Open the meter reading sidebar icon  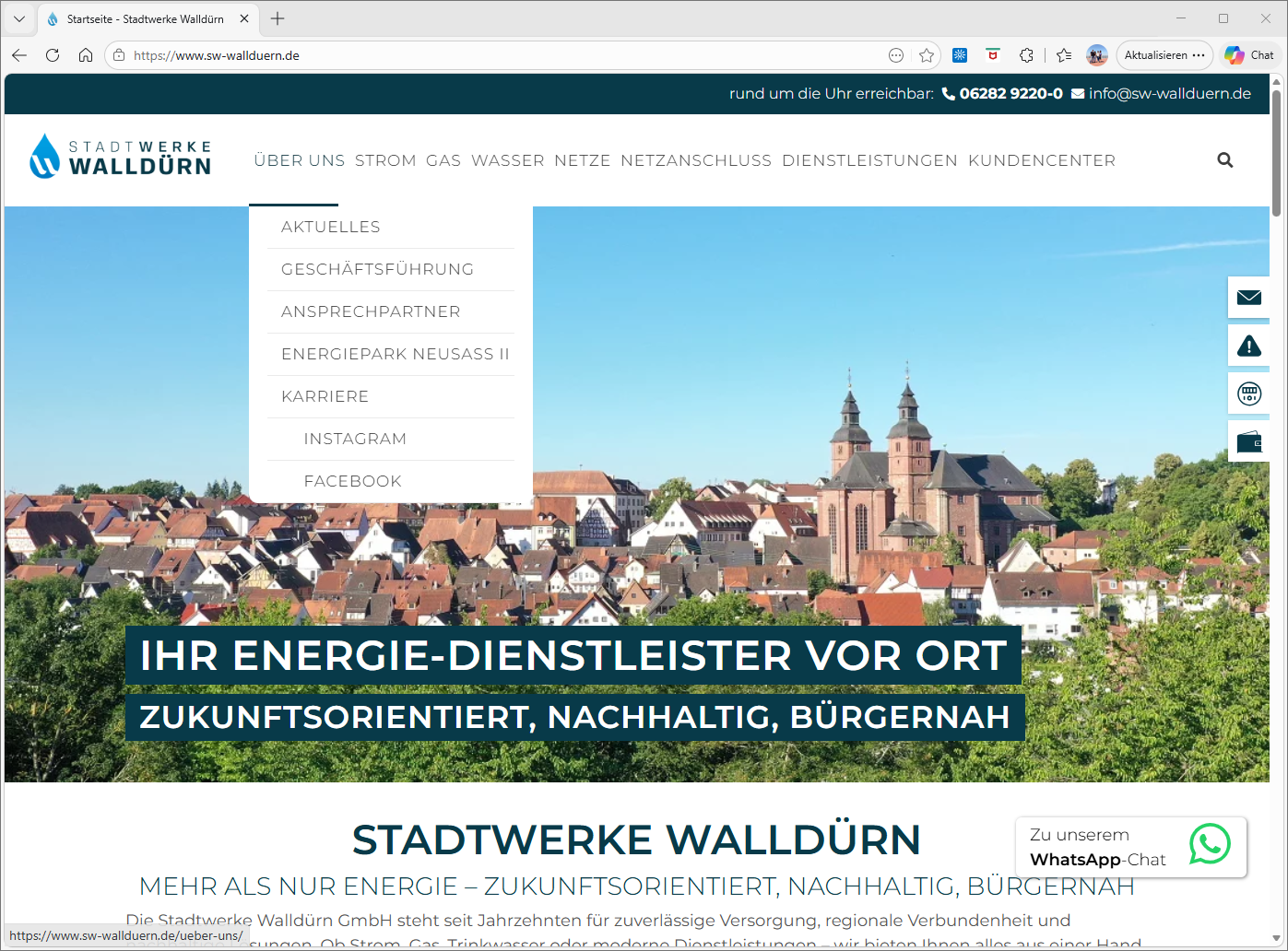coord(1248,394)
